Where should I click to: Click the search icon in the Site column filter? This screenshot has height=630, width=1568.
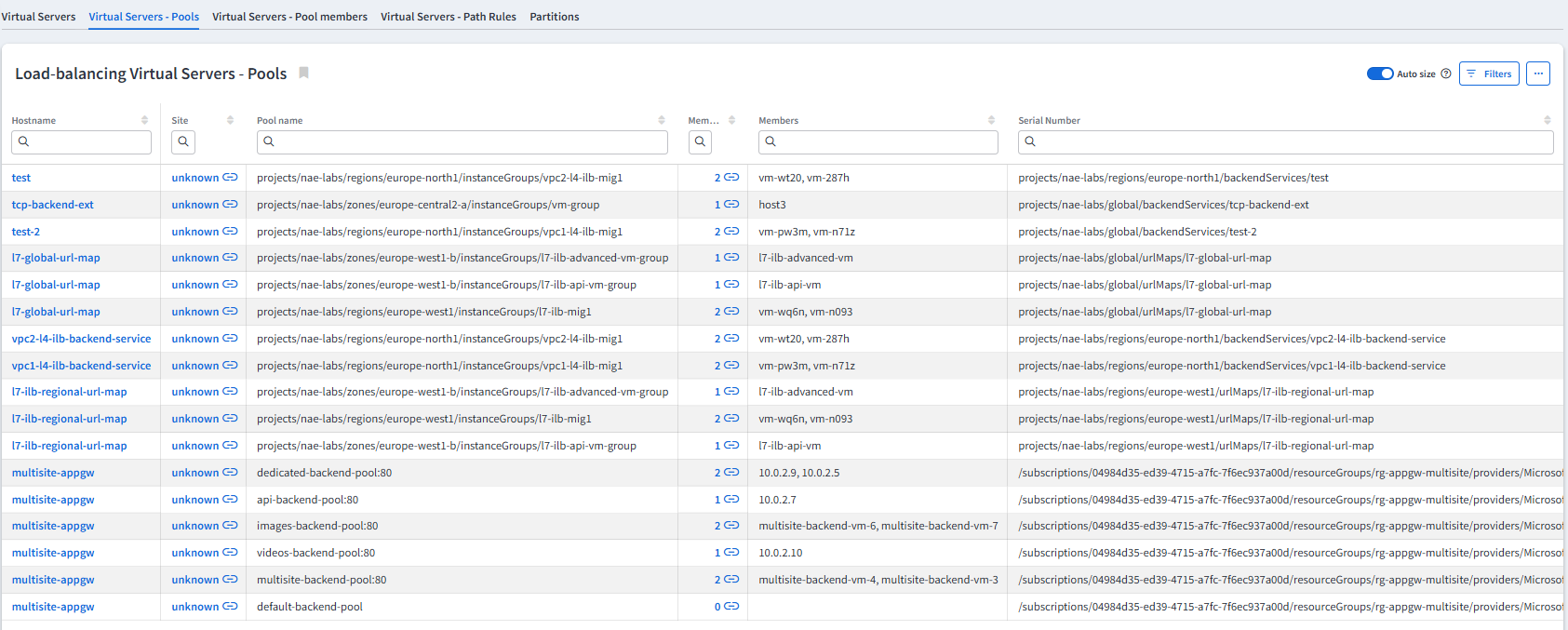tap(183, 141)
